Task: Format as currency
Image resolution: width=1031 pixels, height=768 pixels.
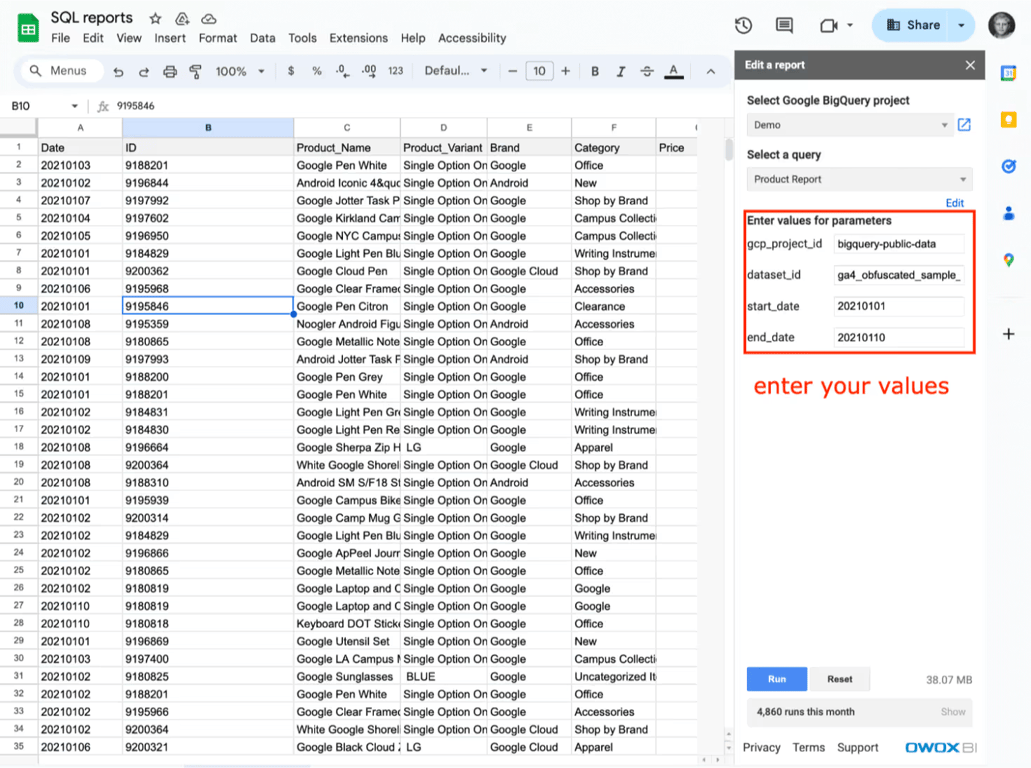Action: coord(291,71)
